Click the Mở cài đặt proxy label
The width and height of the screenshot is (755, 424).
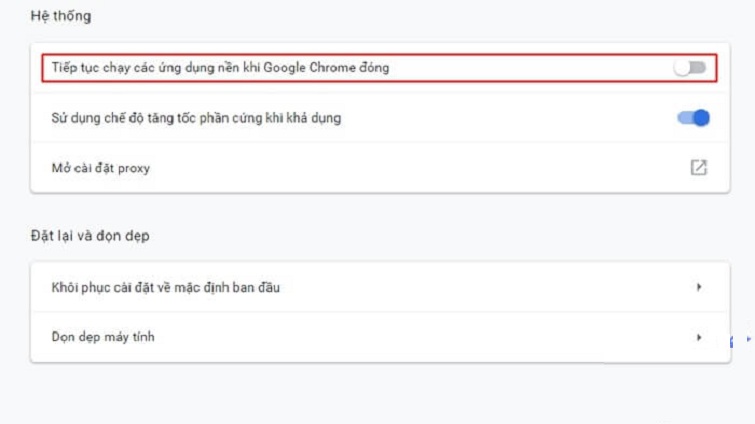(101, 168)
